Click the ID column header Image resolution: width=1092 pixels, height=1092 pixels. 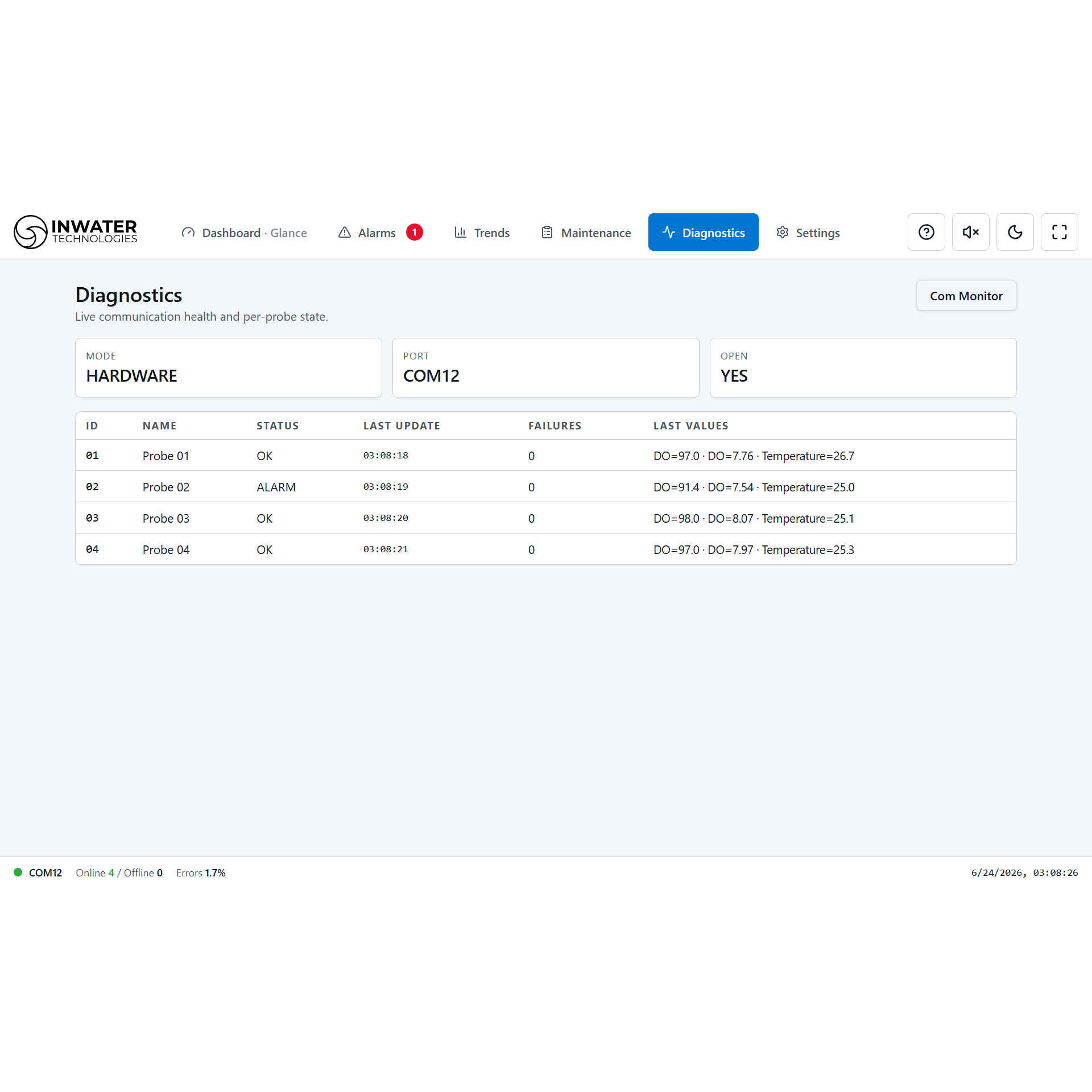pyautogui.click(x=92, y=426)
